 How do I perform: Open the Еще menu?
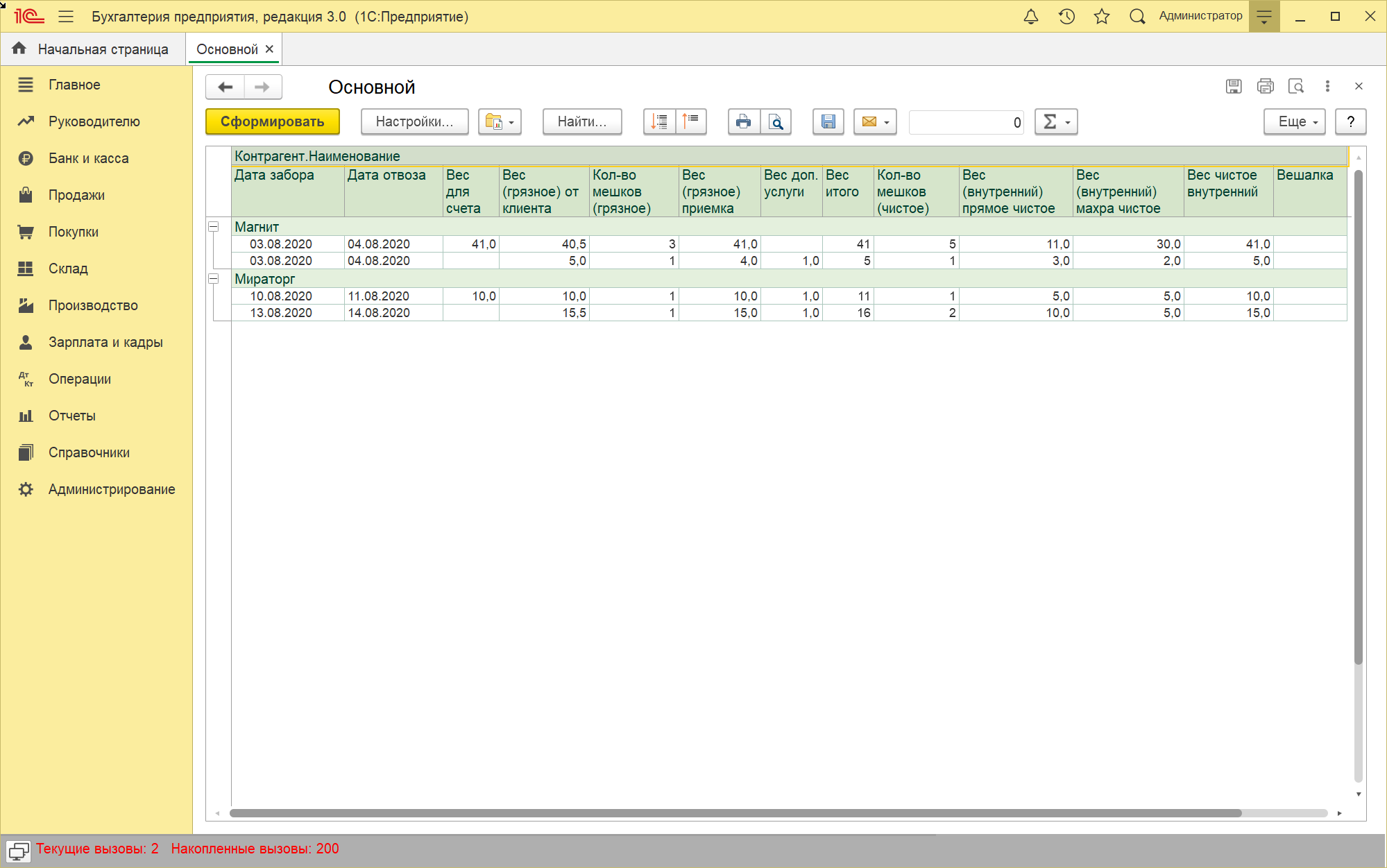pyautogui.click(x=1295, y=122)
